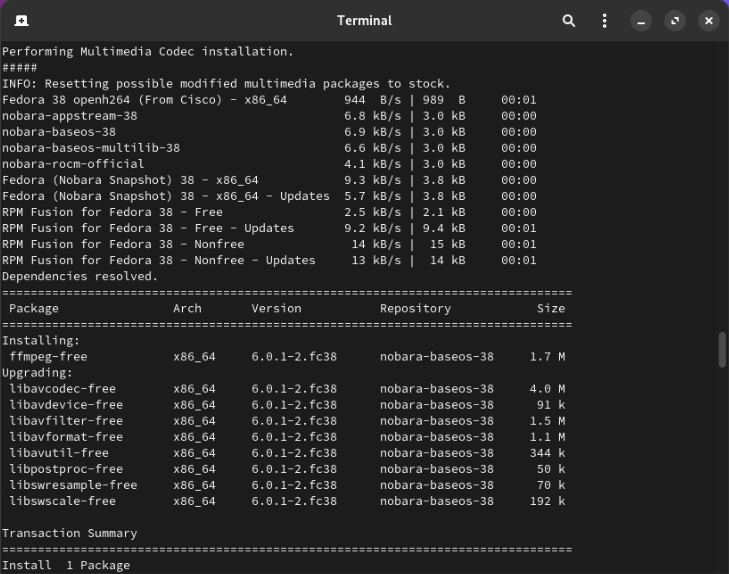
Task: Click the '344 k' size of libavutil-free
Action: click(547, 453)
